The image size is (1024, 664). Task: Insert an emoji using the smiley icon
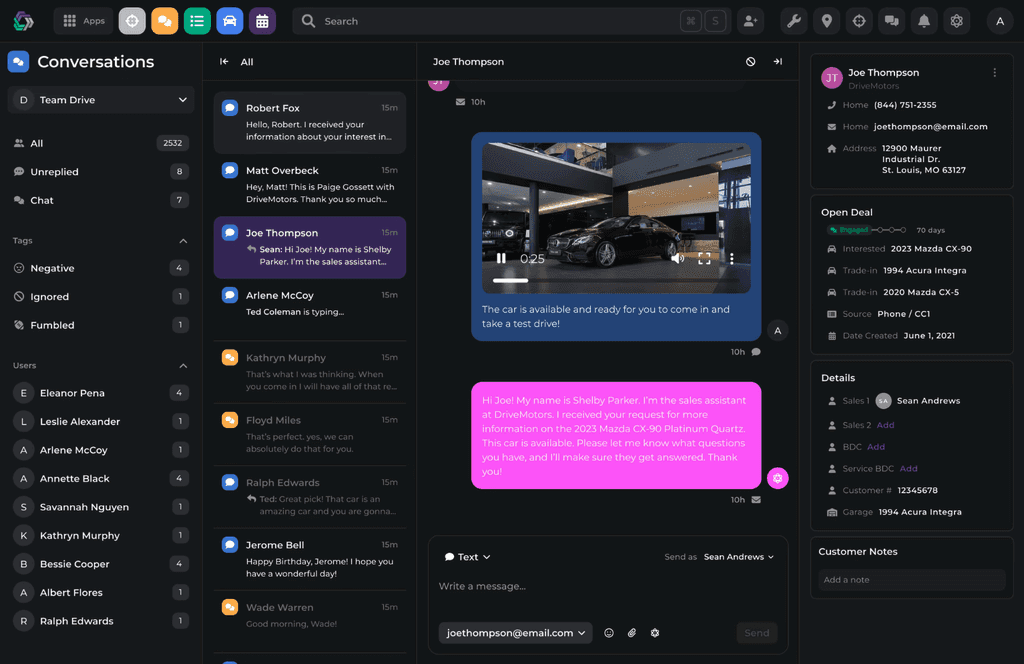(x=608, y=632)
